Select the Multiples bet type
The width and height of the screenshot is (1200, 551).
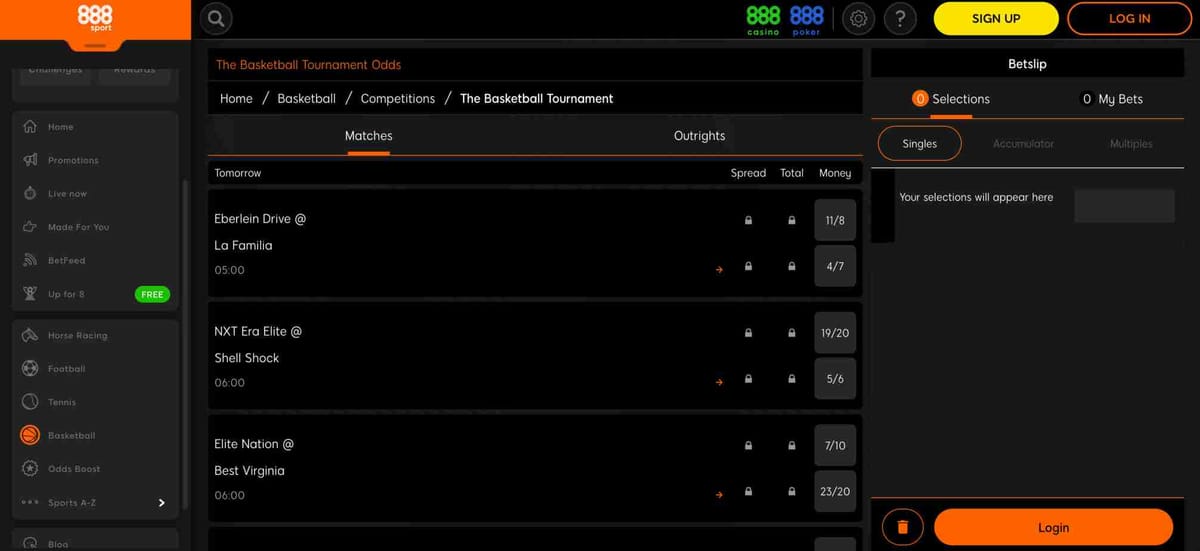[x=1131, y=144]
